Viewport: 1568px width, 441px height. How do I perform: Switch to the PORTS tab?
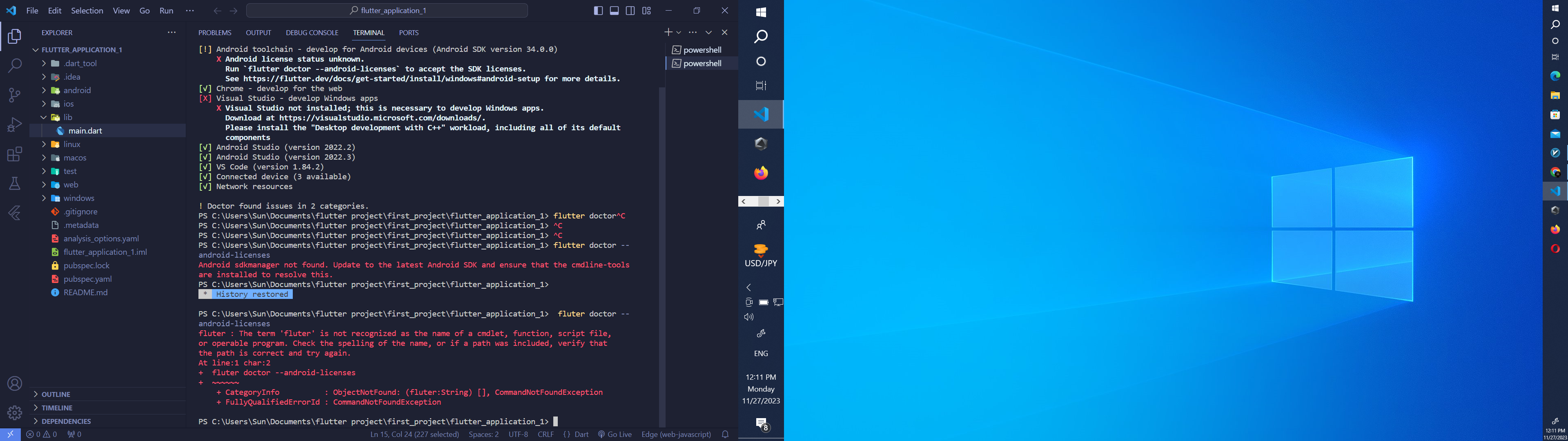[x=409, y=33]
